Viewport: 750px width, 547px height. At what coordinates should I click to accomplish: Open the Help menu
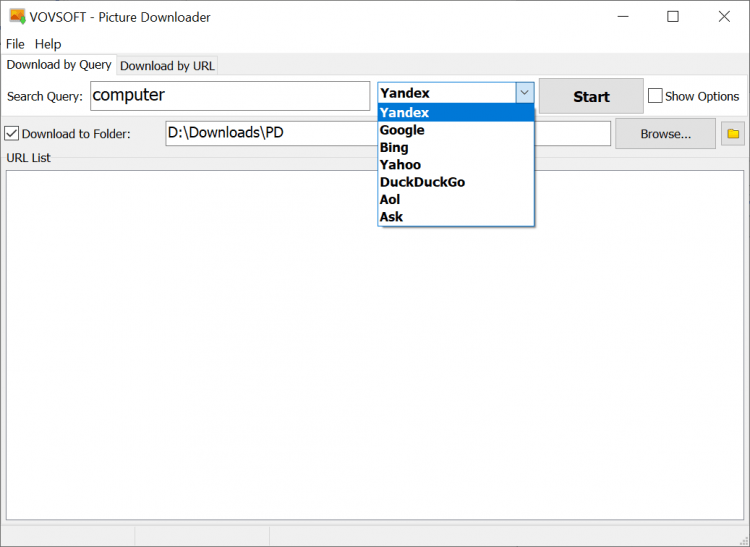tap(48, 44)
